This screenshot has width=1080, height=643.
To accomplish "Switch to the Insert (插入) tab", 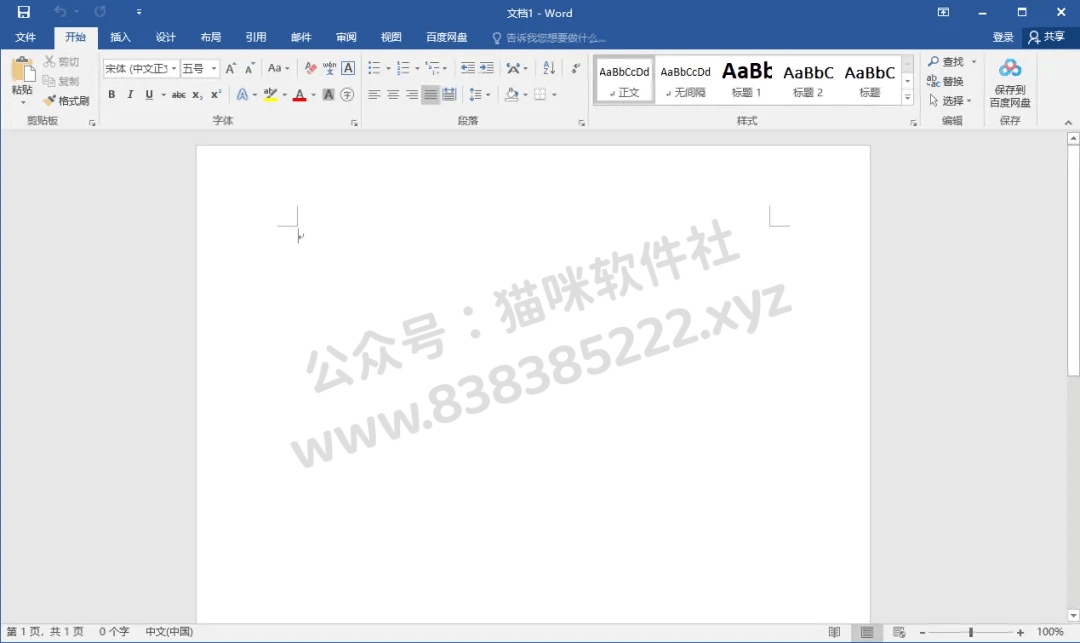I will click(121, 37).
